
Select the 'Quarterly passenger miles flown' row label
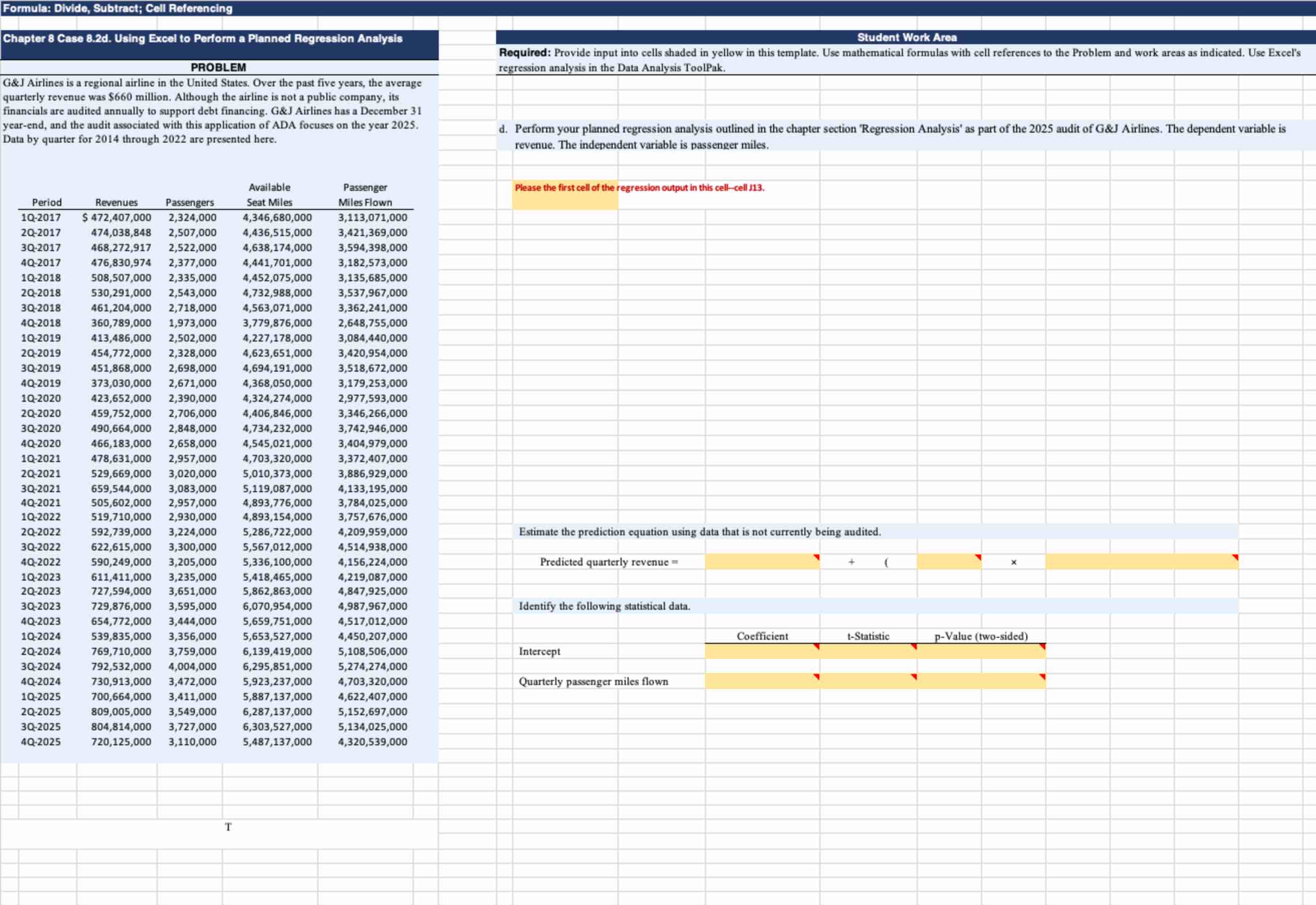click(x=593, y=682)
